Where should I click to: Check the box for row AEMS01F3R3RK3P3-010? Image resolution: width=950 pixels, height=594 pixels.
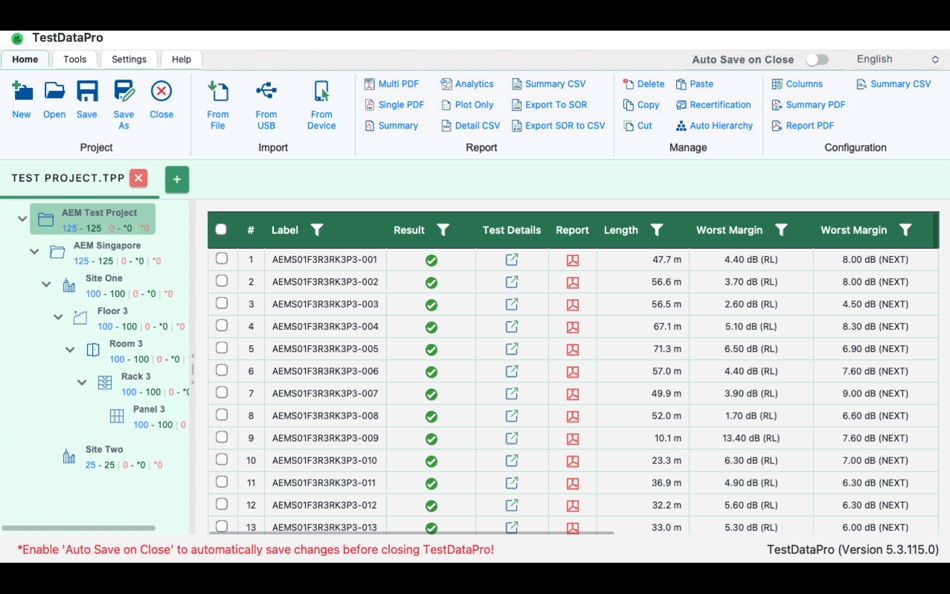pyautogui.click(x=222, y=460)
